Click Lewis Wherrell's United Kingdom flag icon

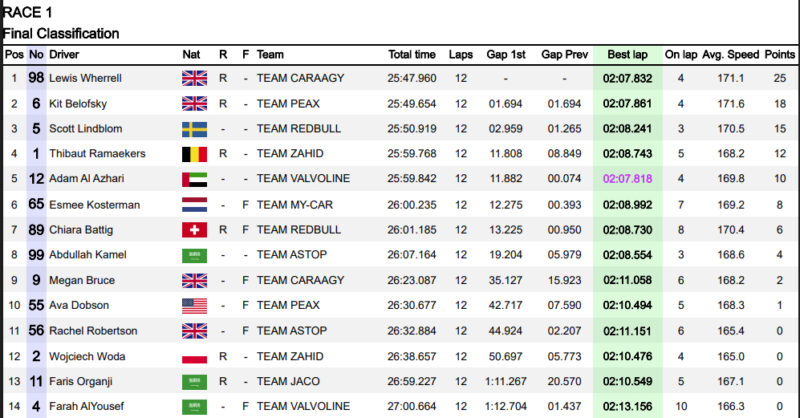click(x=193, y=78)
